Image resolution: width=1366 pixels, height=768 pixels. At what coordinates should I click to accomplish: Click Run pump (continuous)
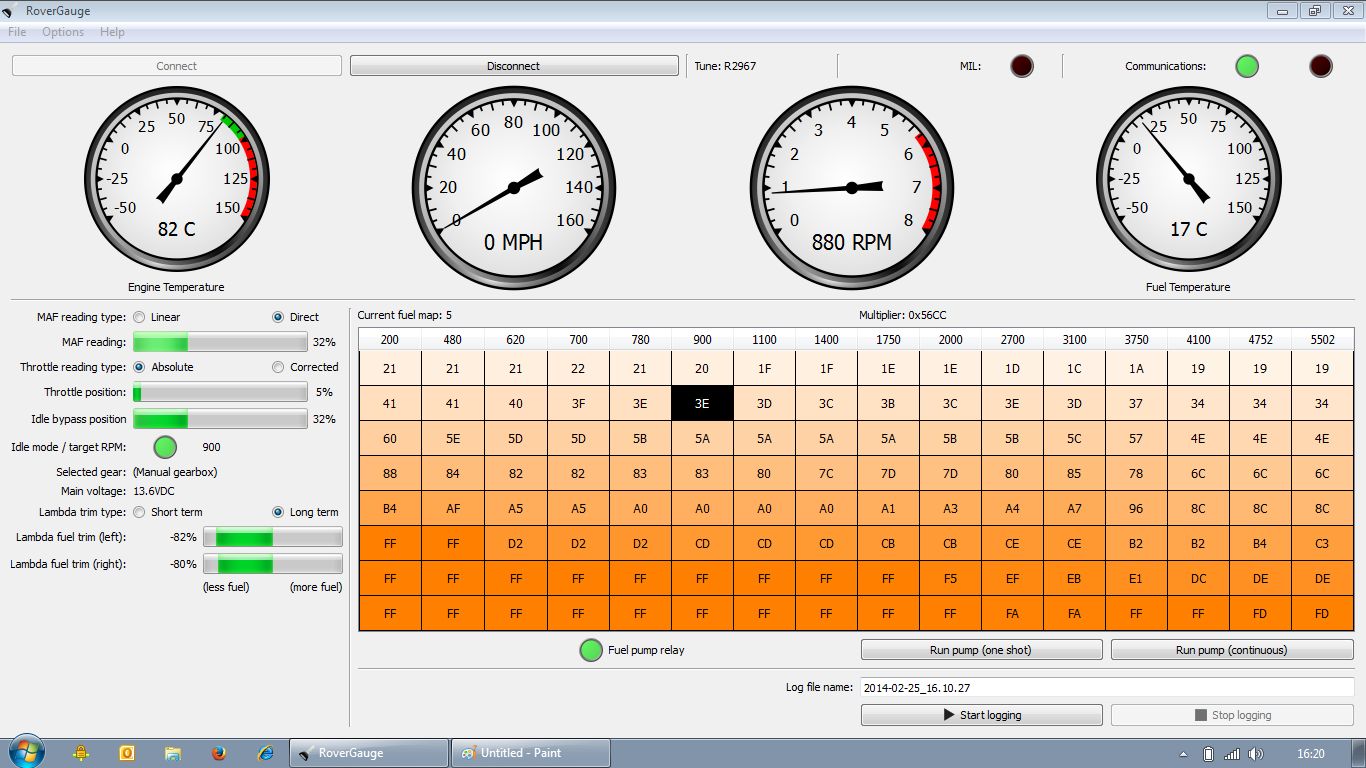(x=1232, y=650)
